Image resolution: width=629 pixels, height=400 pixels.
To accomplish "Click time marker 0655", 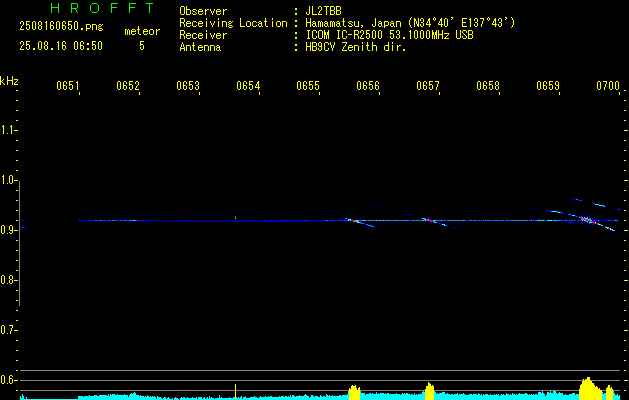I will (308, 86).
